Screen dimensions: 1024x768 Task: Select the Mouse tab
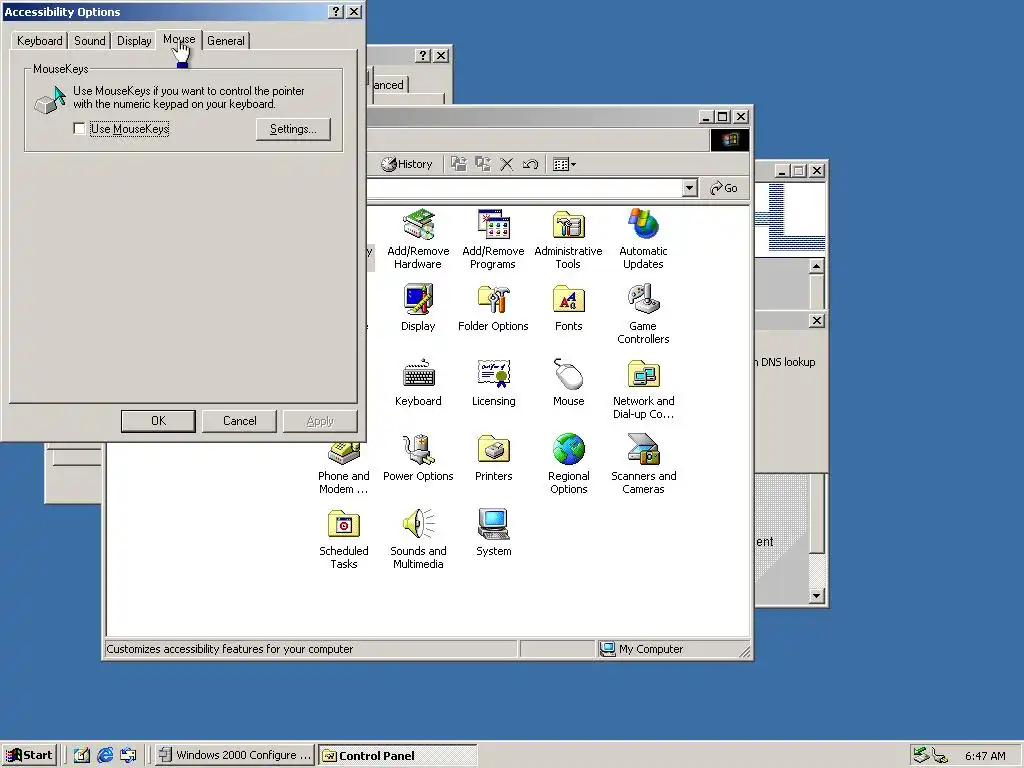[x=179, y=39]
